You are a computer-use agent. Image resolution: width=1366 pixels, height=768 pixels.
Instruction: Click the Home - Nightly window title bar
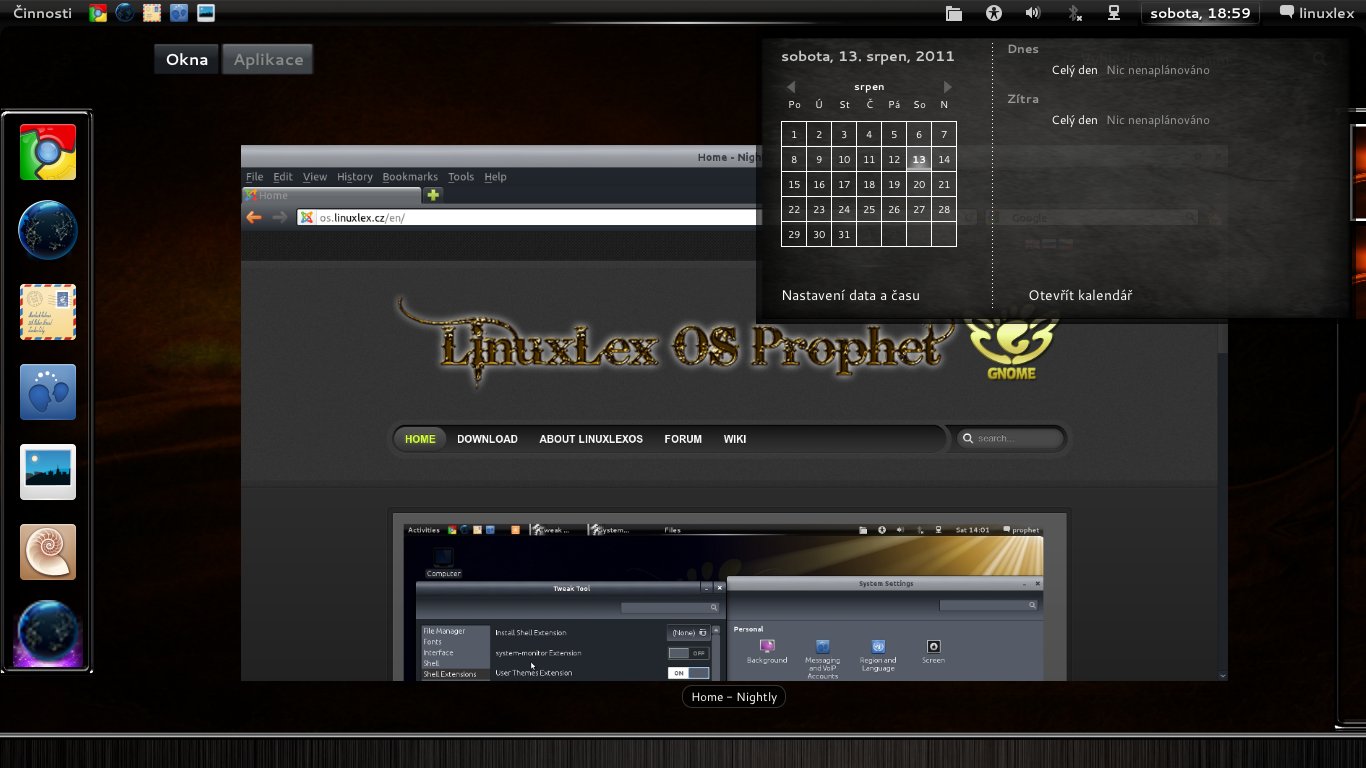pyautogui.click(x=500, y=157)
